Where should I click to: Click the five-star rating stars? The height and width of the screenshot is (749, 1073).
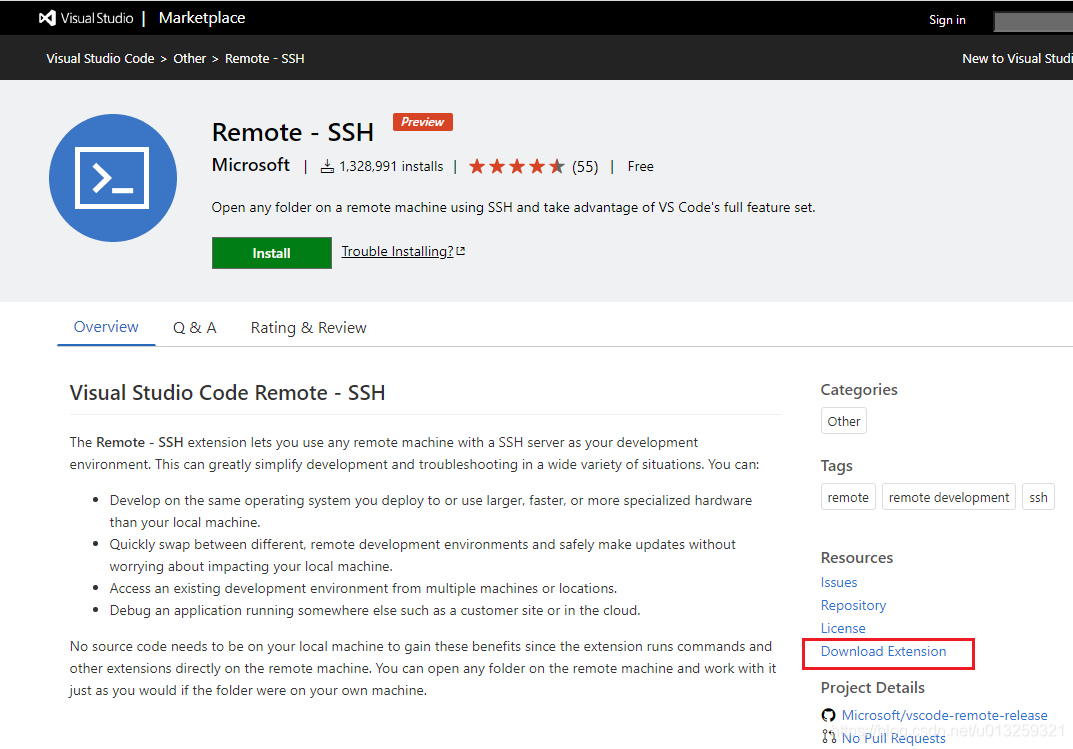517,166
